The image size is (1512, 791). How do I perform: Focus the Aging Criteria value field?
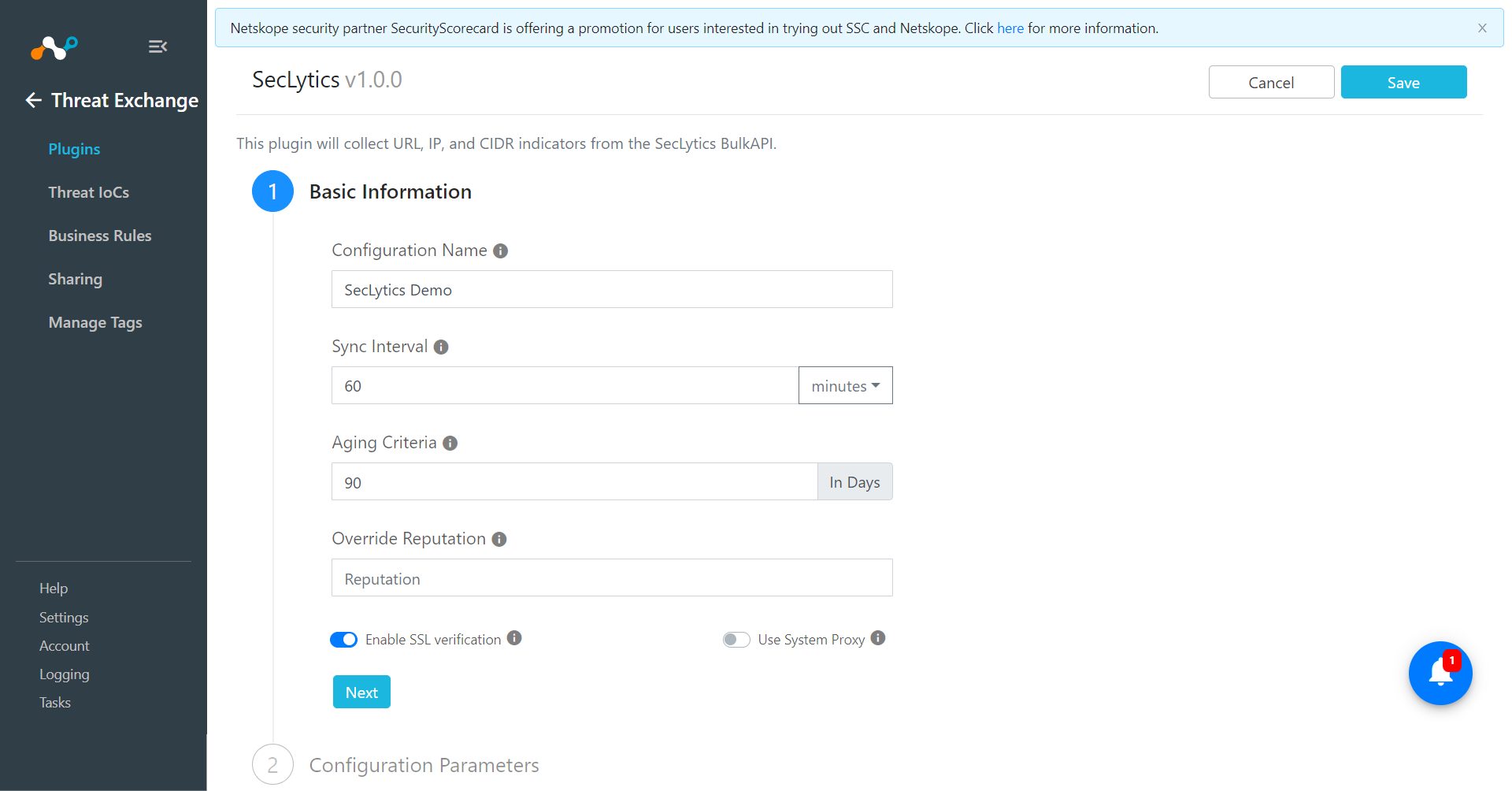tap(574, 481)
